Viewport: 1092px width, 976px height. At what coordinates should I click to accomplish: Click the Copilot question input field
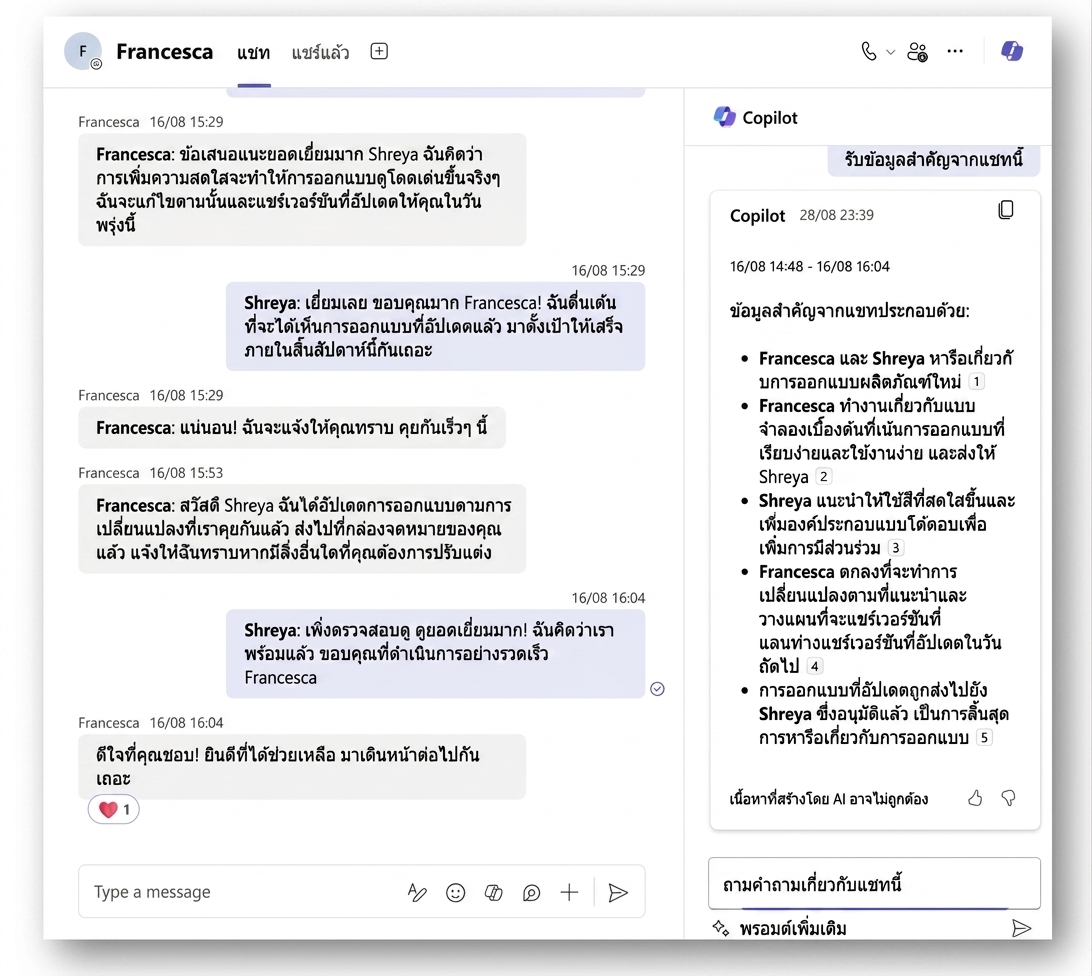874,884
